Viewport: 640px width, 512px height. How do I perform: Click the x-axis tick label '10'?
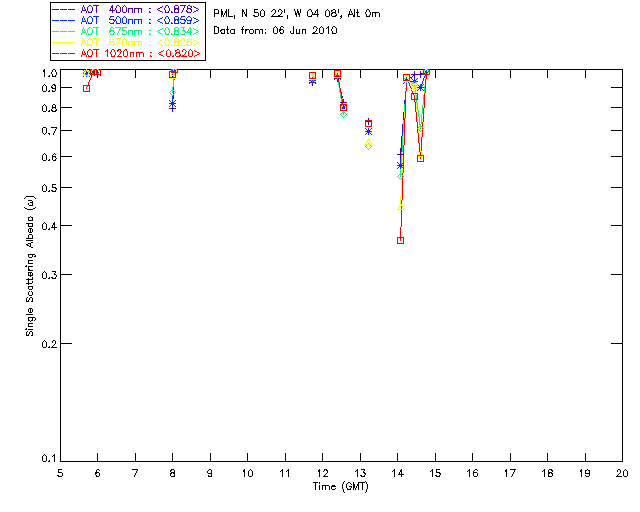[x=247, y=473]
